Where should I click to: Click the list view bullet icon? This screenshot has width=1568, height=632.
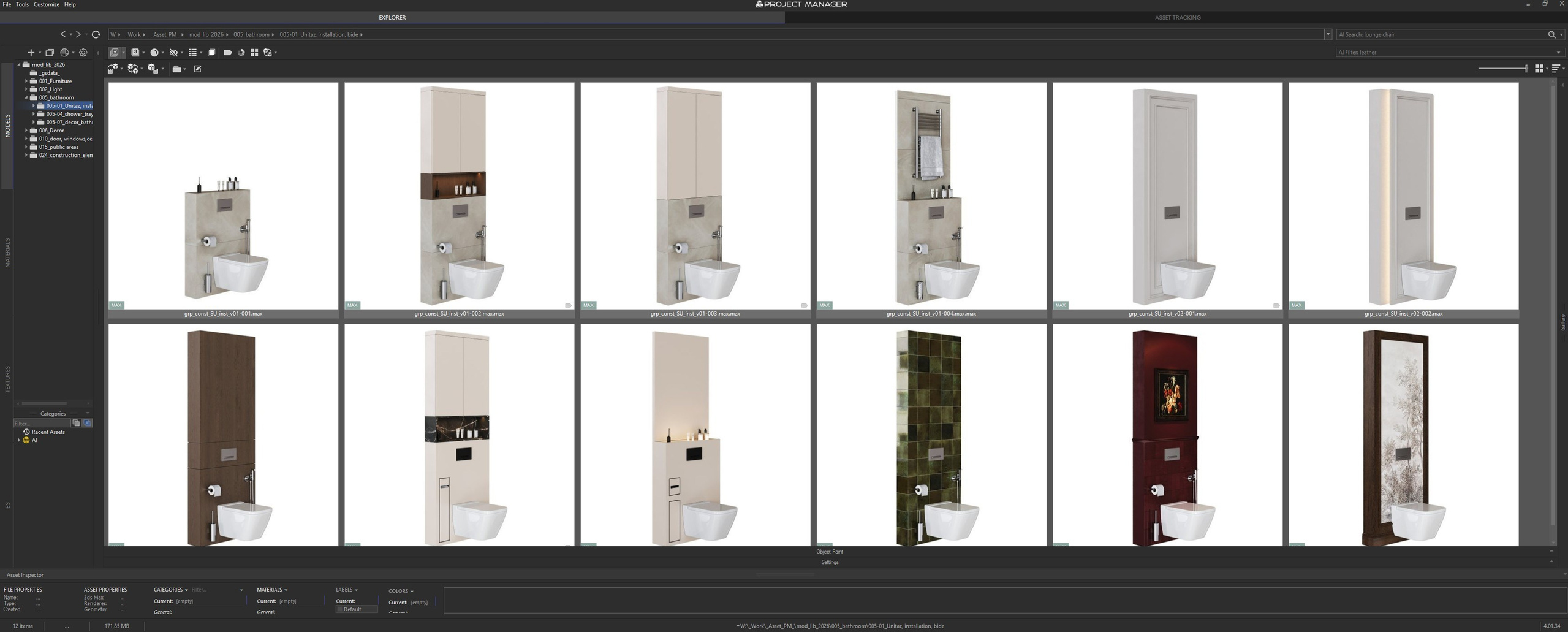point(192,53)
